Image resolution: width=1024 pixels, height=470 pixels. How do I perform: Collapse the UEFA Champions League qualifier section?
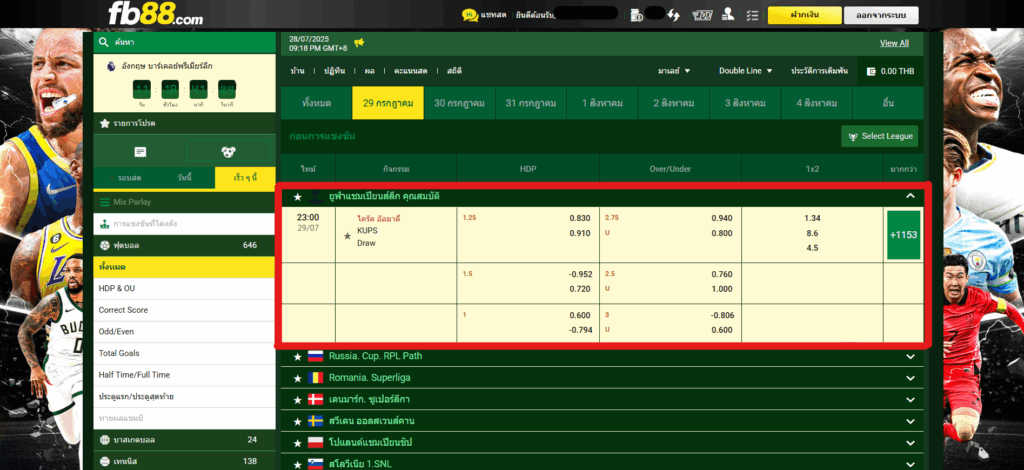point(910,196)
